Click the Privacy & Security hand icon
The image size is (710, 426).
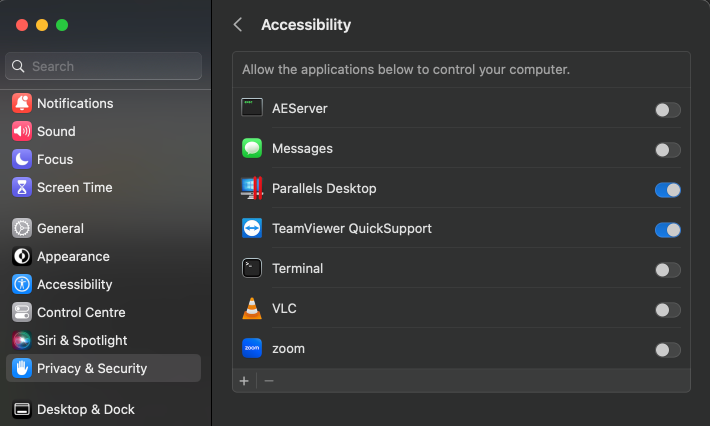coord(22,369)
